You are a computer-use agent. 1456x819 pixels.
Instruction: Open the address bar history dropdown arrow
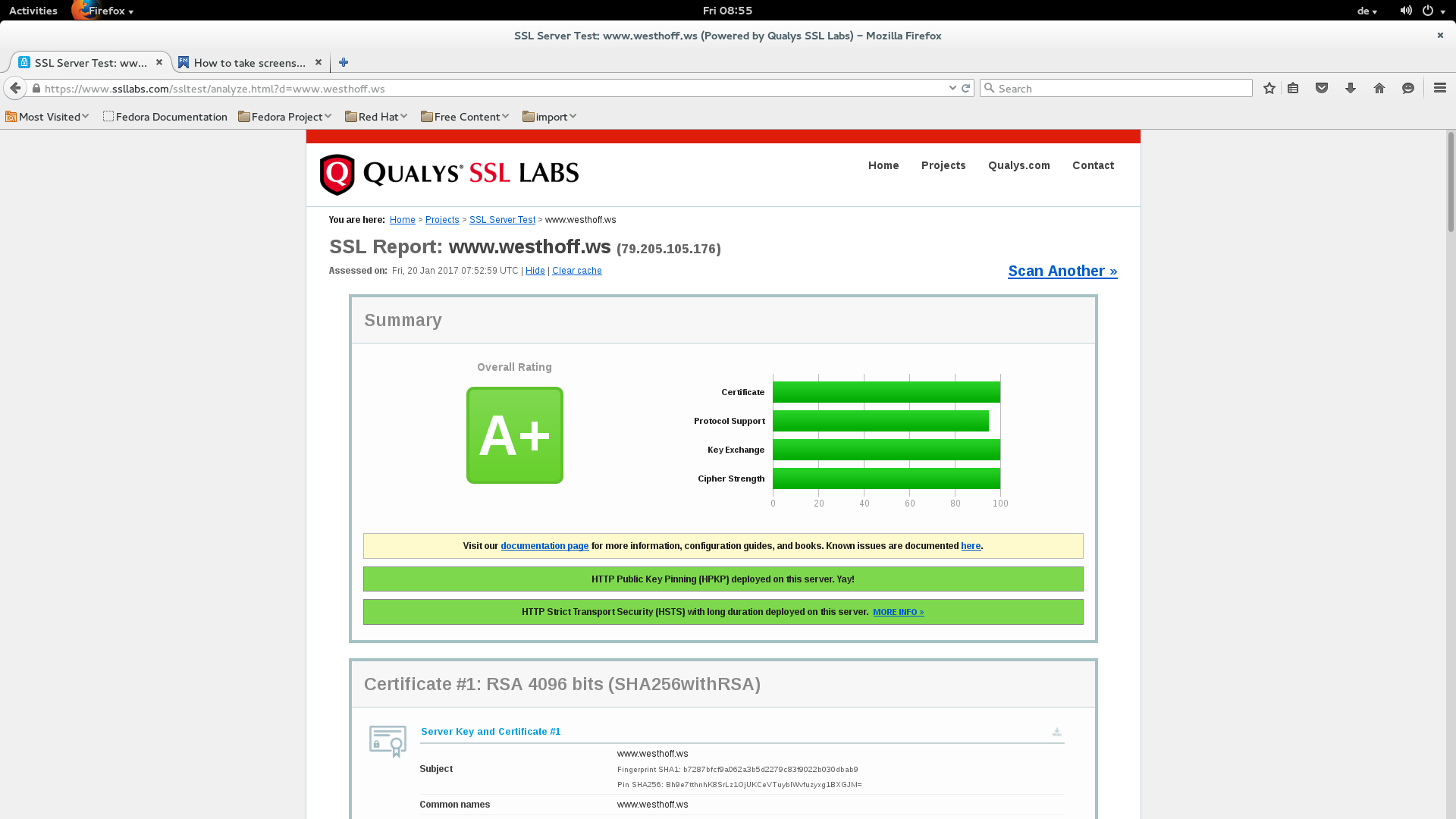coord(952,88)
